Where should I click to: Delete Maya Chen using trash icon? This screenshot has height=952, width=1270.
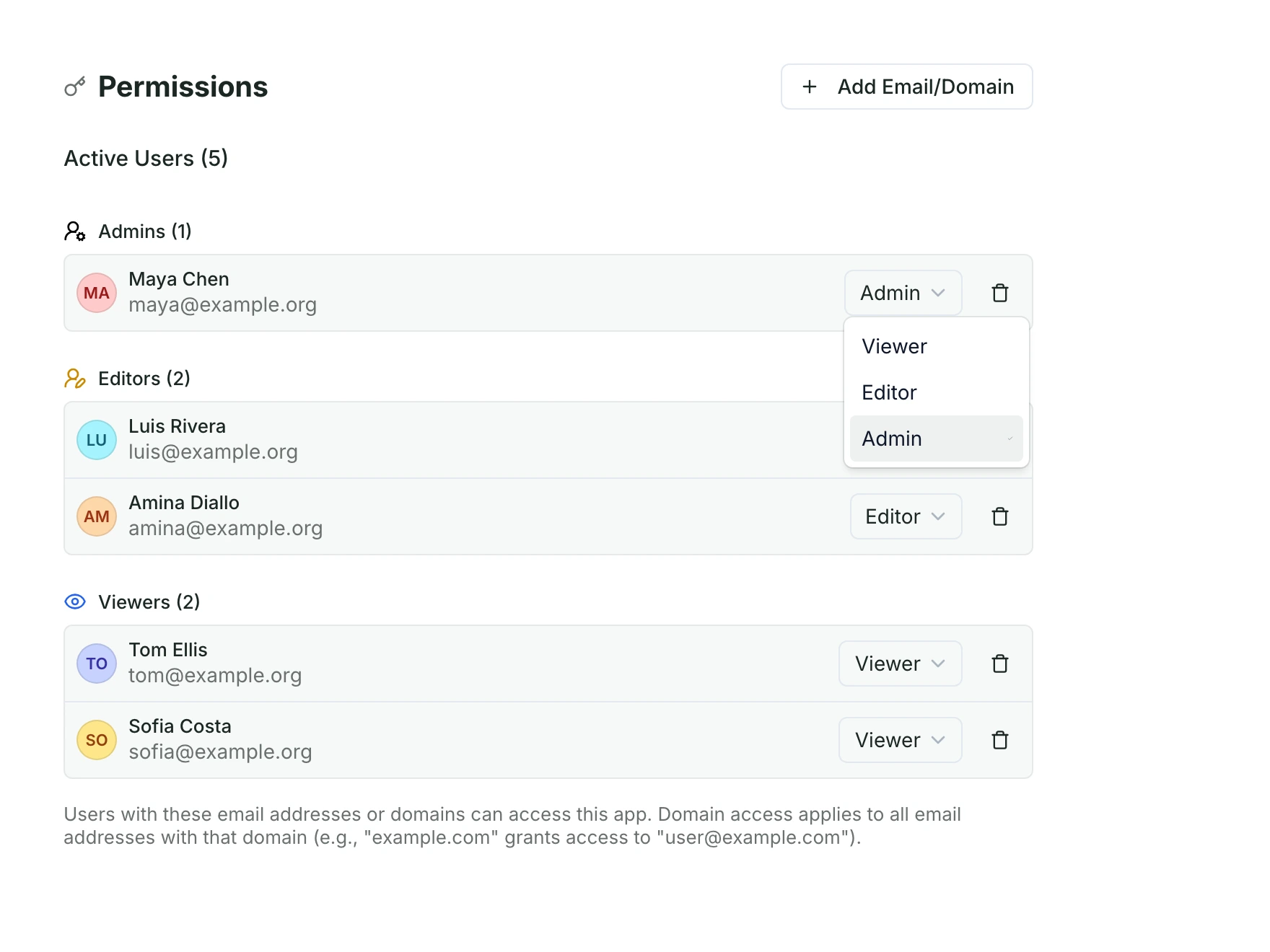coord(999,293)
